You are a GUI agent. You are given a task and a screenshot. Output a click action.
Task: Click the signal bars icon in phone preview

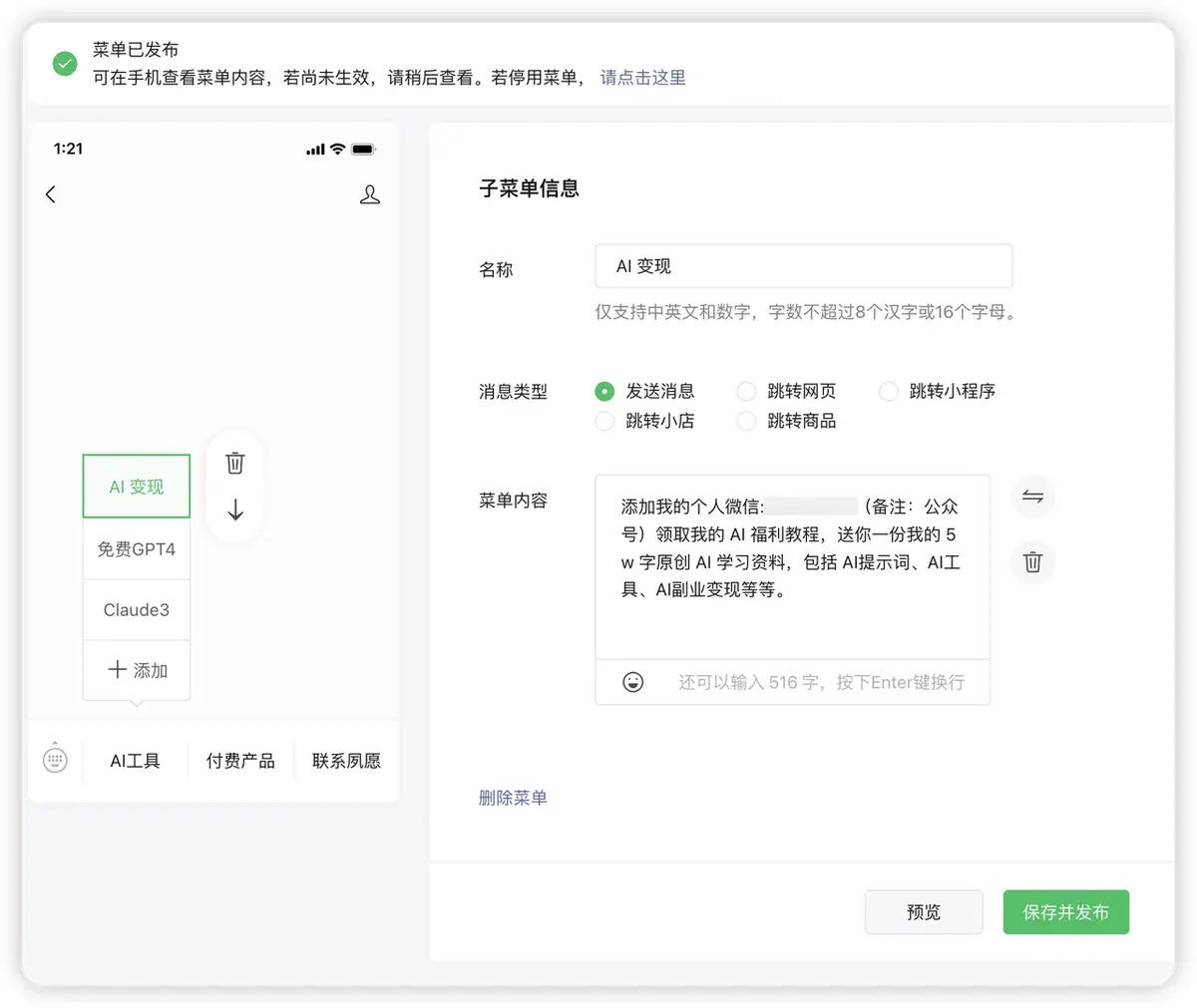point(315,150)
